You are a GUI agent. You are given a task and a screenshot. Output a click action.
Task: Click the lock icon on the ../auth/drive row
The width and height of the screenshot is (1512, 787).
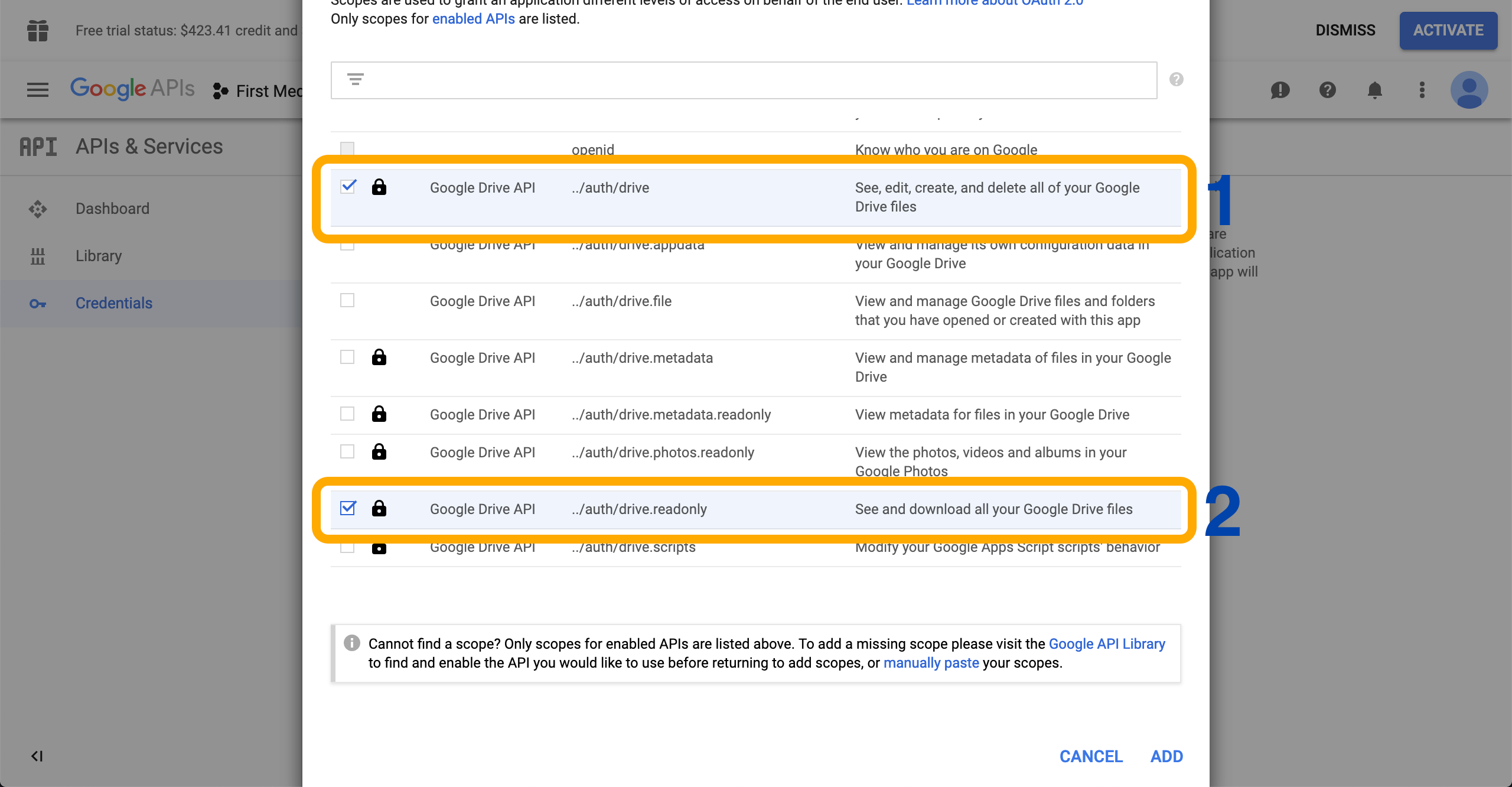(x=379, y=187)
